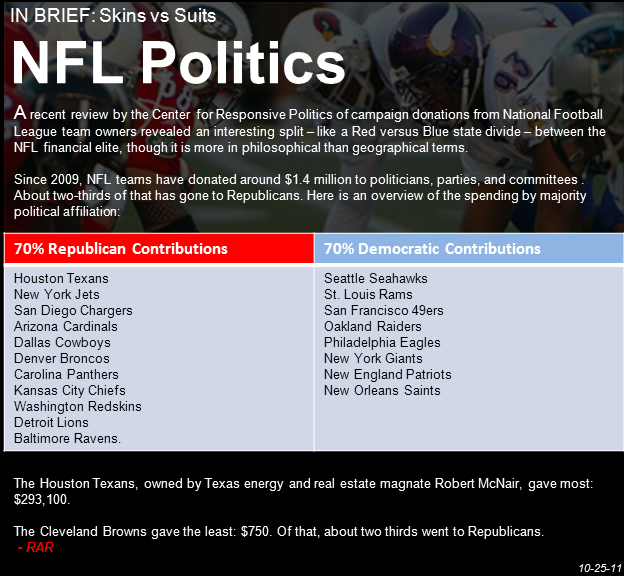Screen dimensions: 624x576
Task: Click the red '- RAR' byline
Action: click(36, 547)
